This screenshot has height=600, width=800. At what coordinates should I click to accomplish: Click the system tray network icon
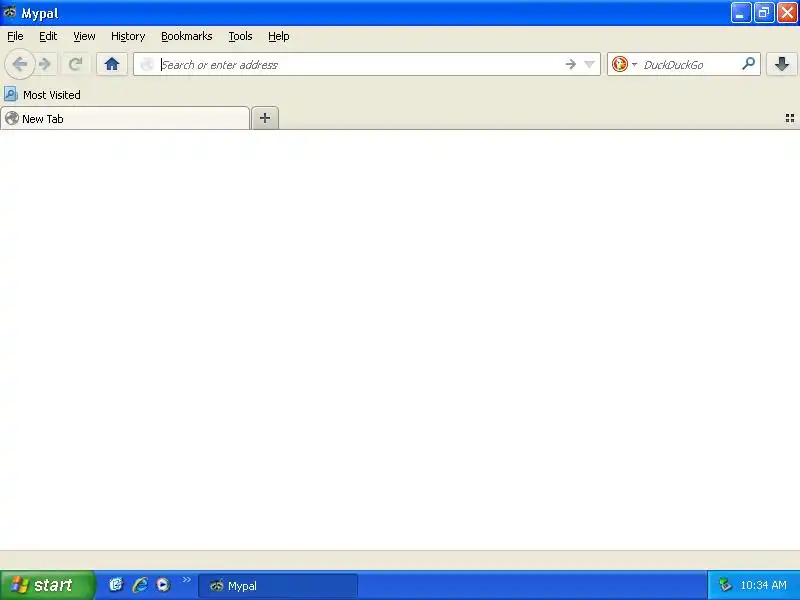[724, 585]
